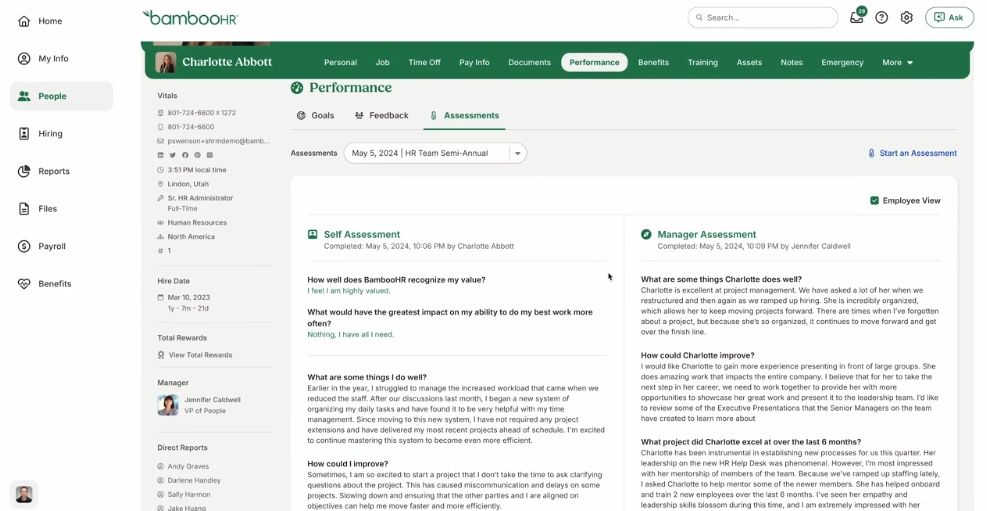Switch to the Goals sub-tab
Viewport: 987px width, 511px height.
click(x=315, y=116)
